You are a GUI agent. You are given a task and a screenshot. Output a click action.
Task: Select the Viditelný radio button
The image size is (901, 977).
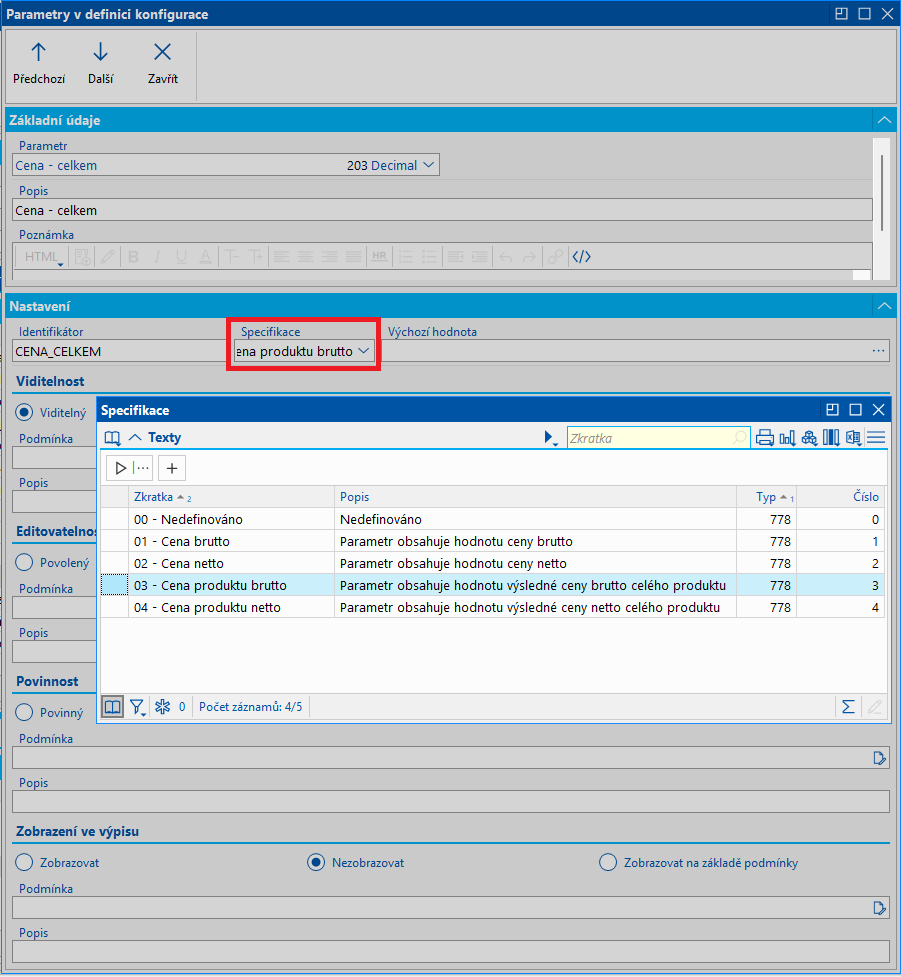click(24, 412)
